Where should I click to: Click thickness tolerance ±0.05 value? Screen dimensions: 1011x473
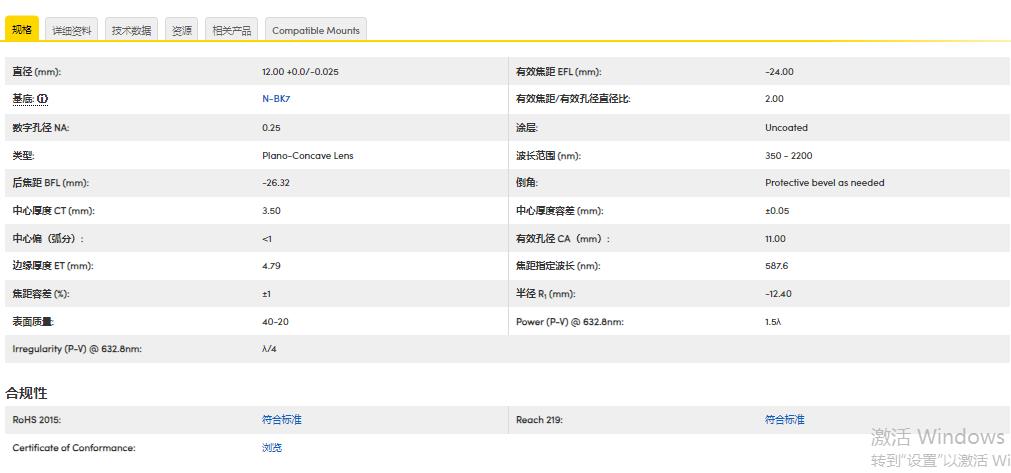click(777, 211)
